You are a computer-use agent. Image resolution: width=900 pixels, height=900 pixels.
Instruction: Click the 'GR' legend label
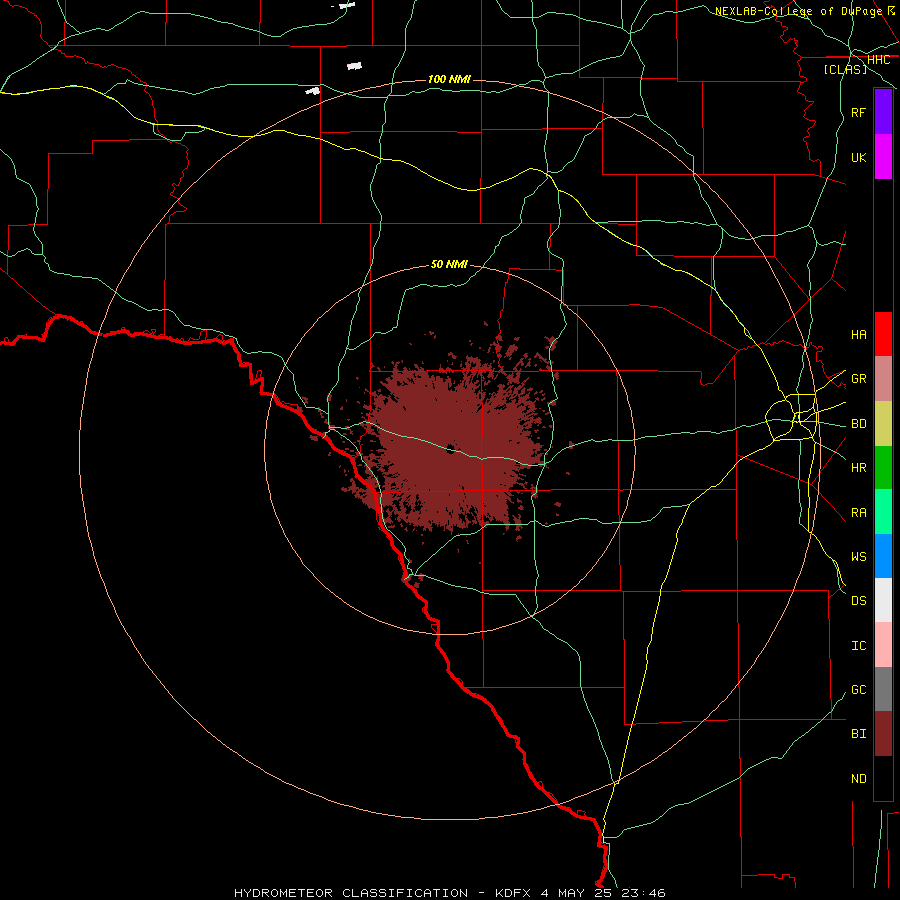(x=858, y=379)
